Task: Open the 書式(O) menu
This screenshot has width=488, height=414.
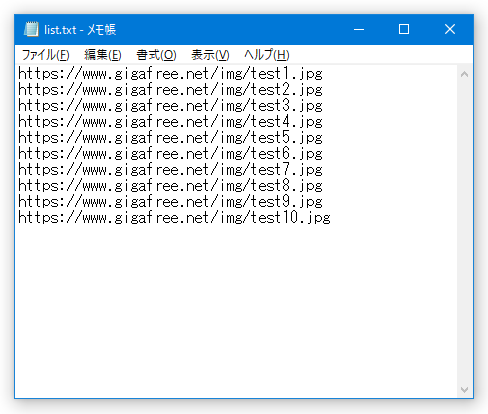Action: click(156, 55)
